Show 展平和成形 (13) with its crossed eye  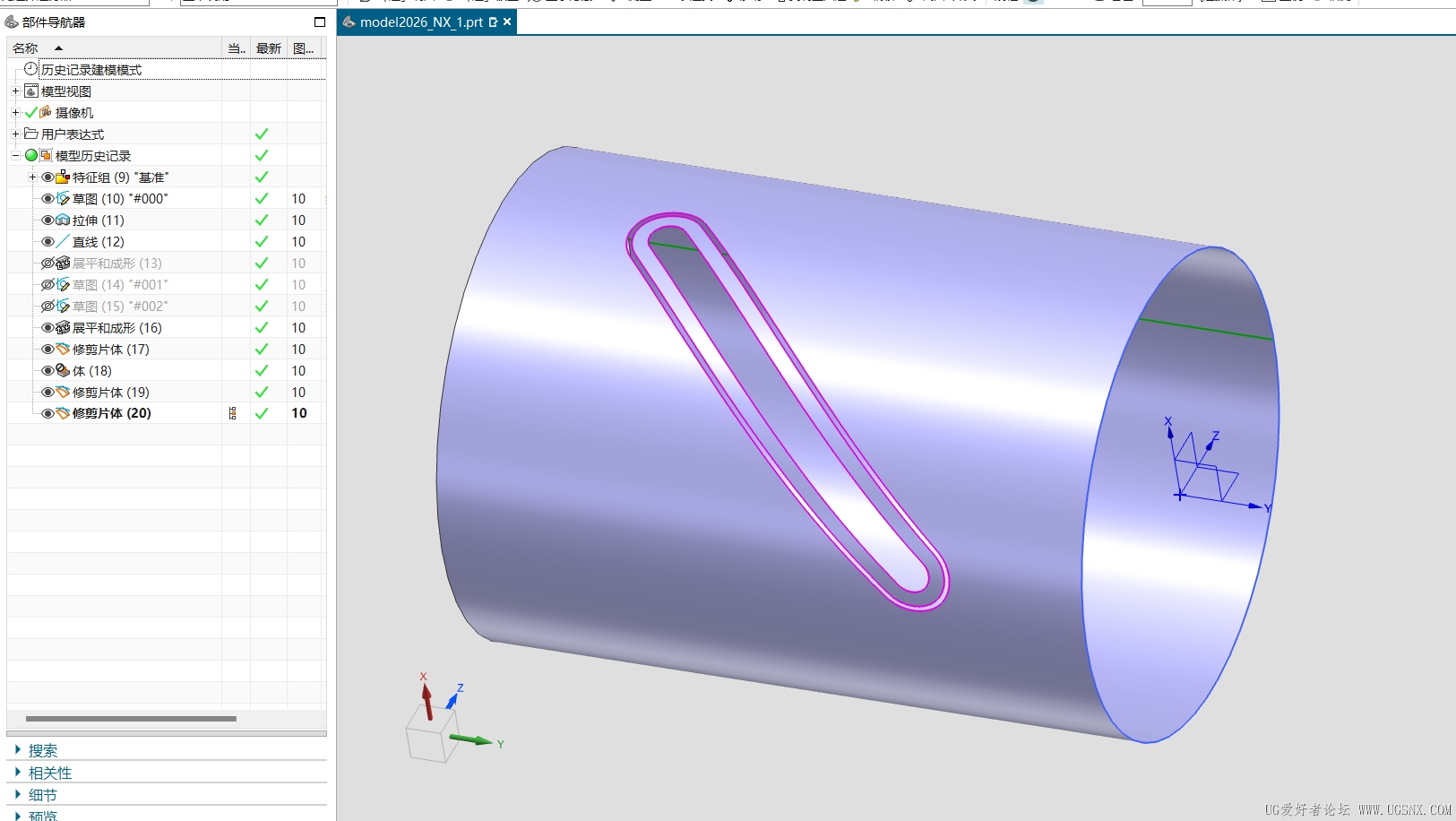click(47, 263)
